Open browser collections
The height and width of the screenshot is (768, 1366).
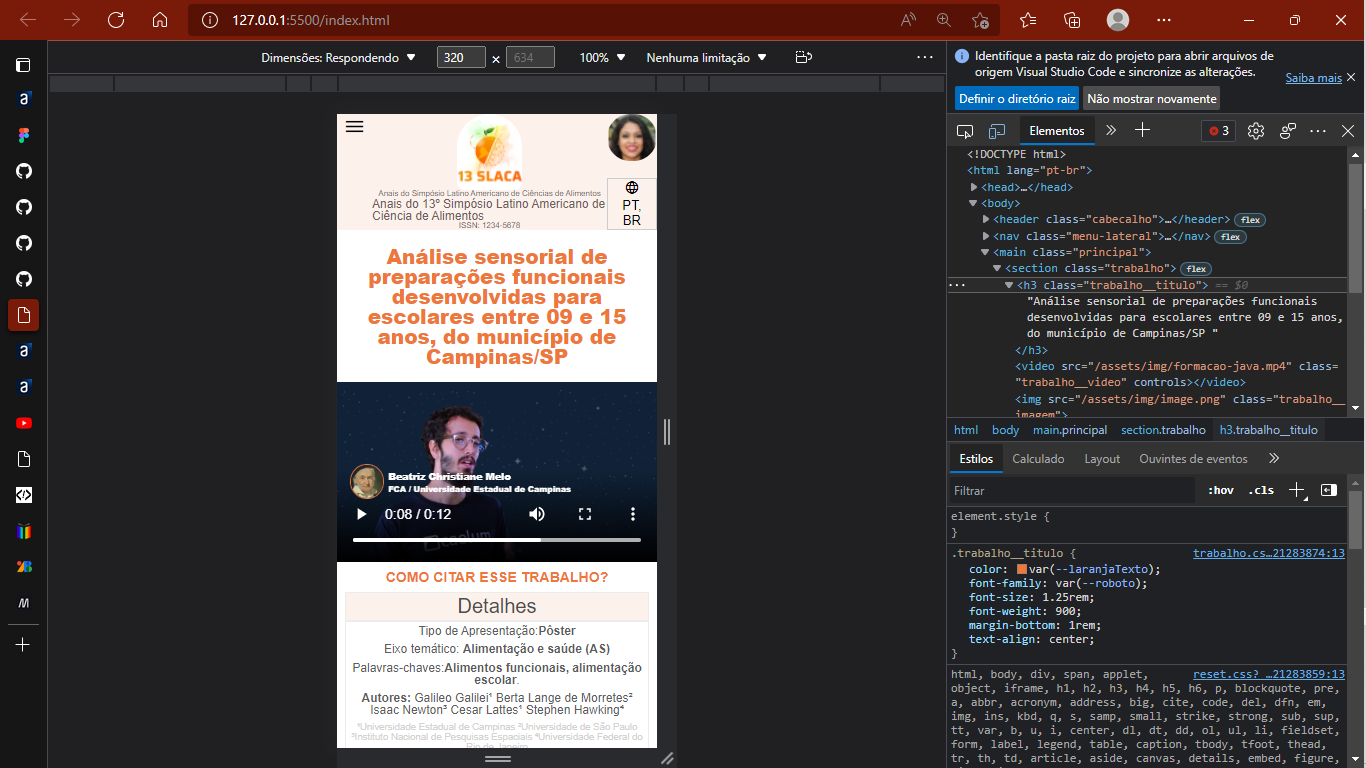(1072, 20)
